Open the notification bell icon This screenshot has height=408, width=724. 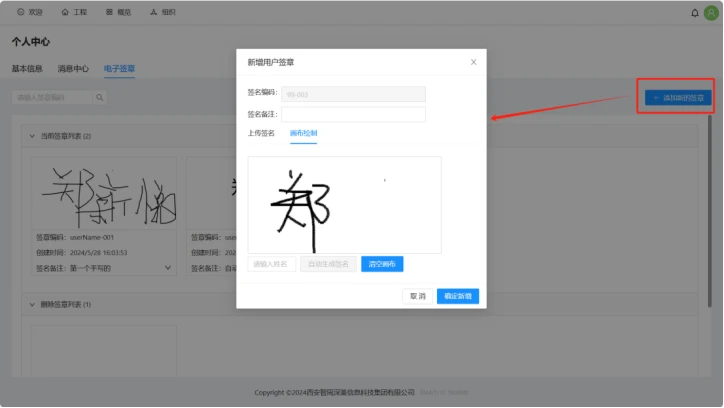(x=694, y=13)
